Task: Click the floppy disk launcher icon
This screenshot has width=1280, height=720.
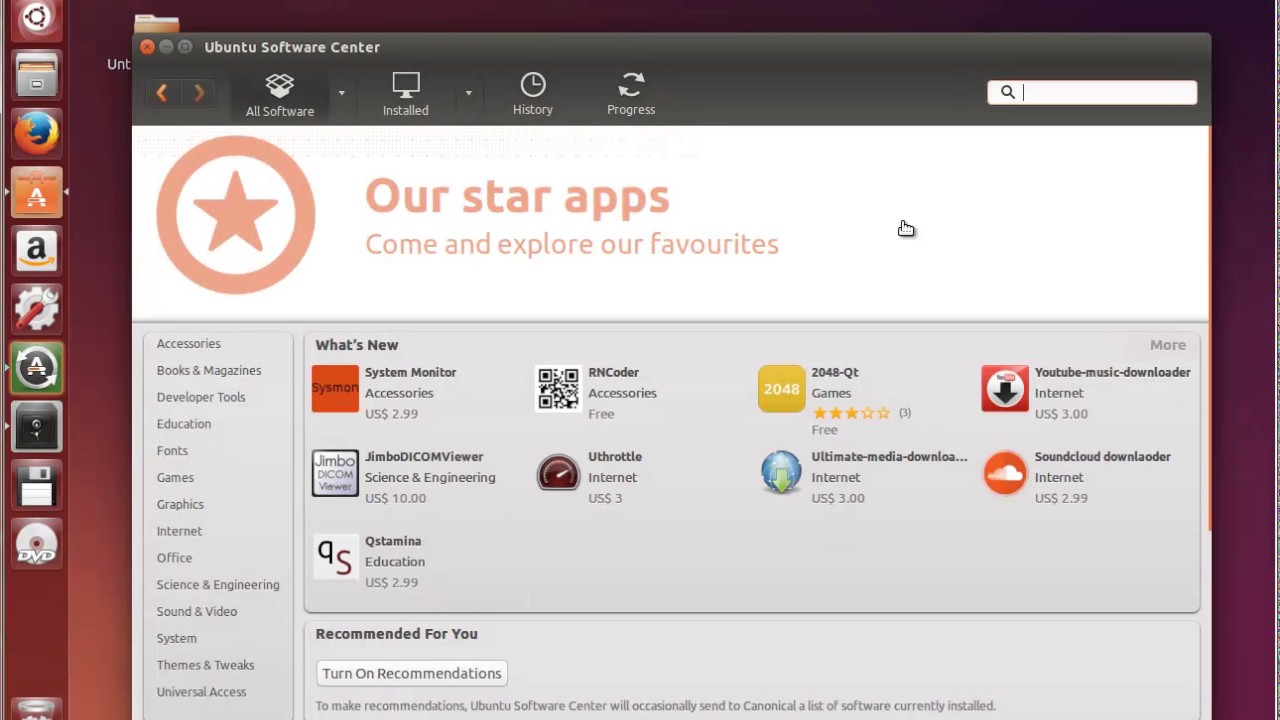Action: [x=37, y=485]
